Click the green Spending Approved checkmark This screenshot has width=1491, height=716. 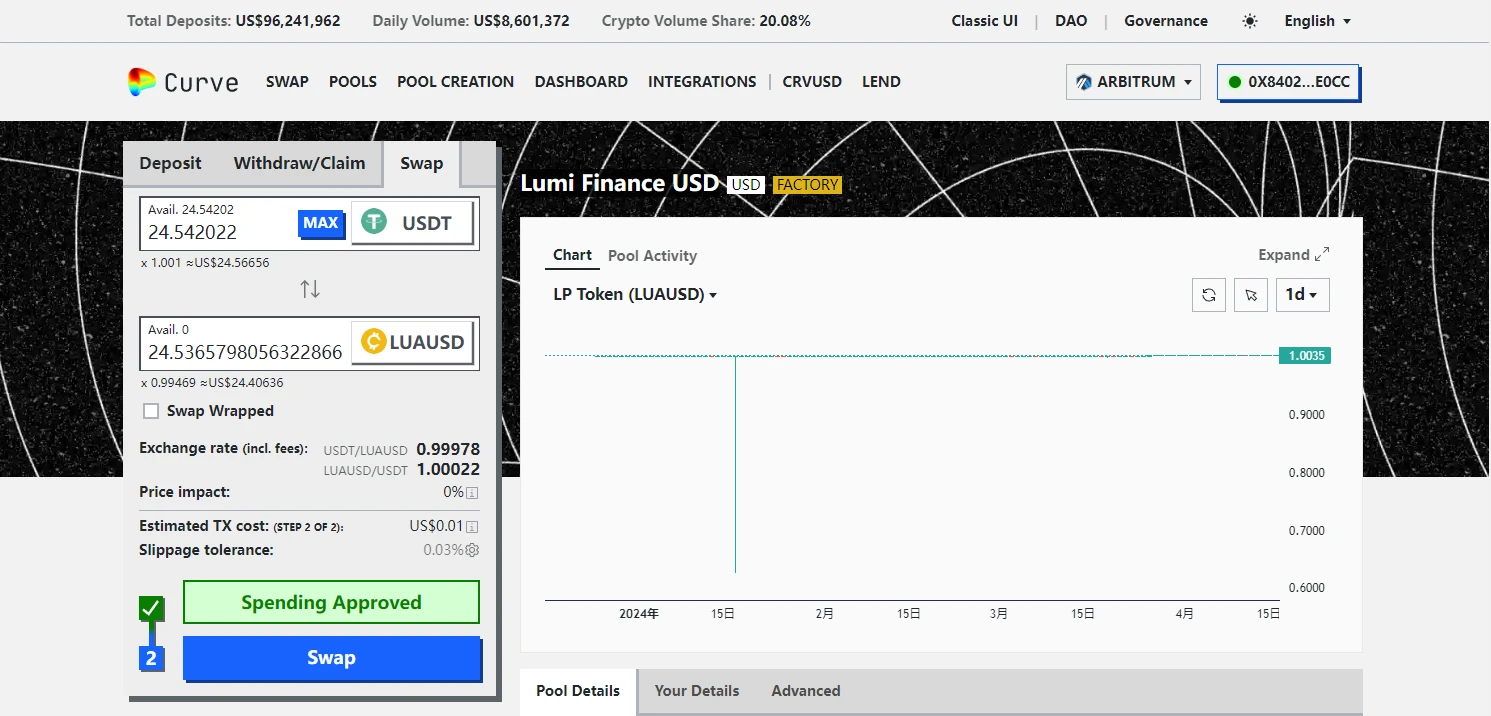(x=151, y=608)
